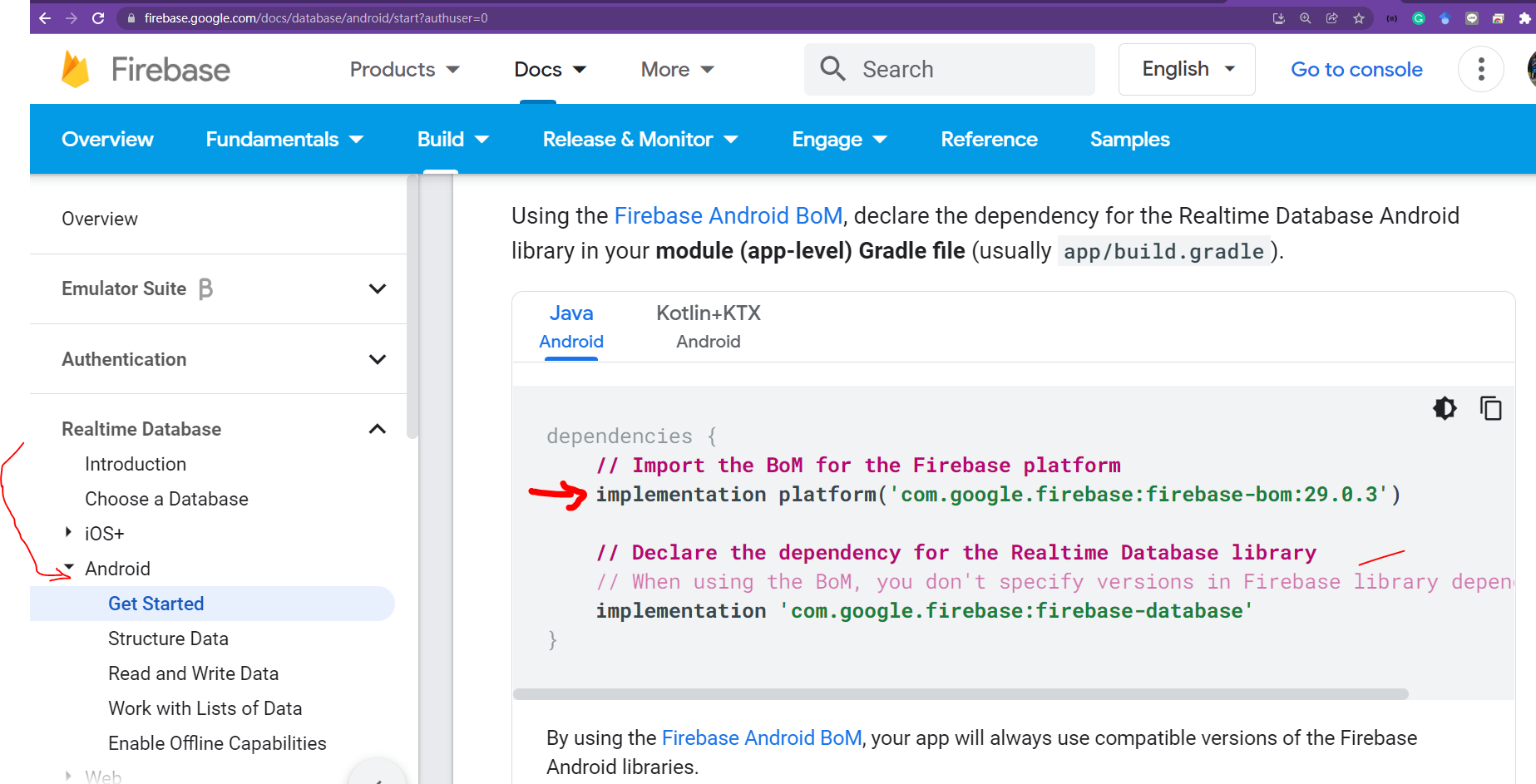The height and width of the screenshot is (784, 1536).
Task: Collapse the Realtime Database section chevron
Action: (x=378, y=429)
